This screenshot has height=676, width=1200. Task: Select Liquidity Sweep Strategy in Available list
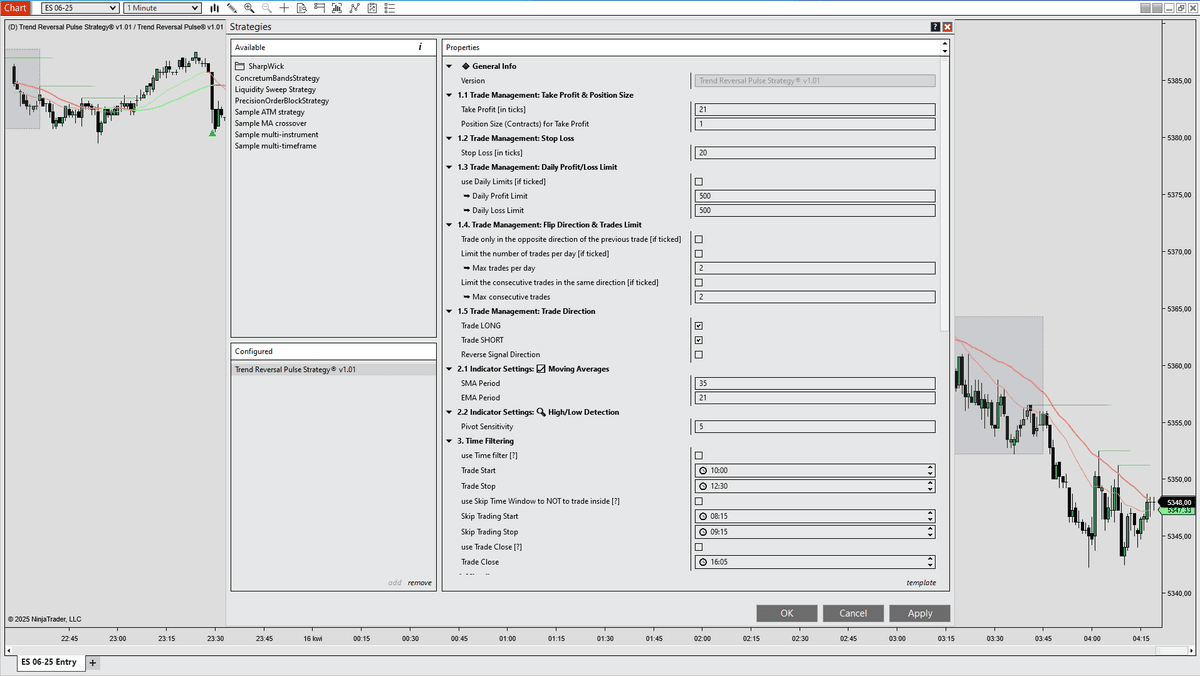point(275,90)
